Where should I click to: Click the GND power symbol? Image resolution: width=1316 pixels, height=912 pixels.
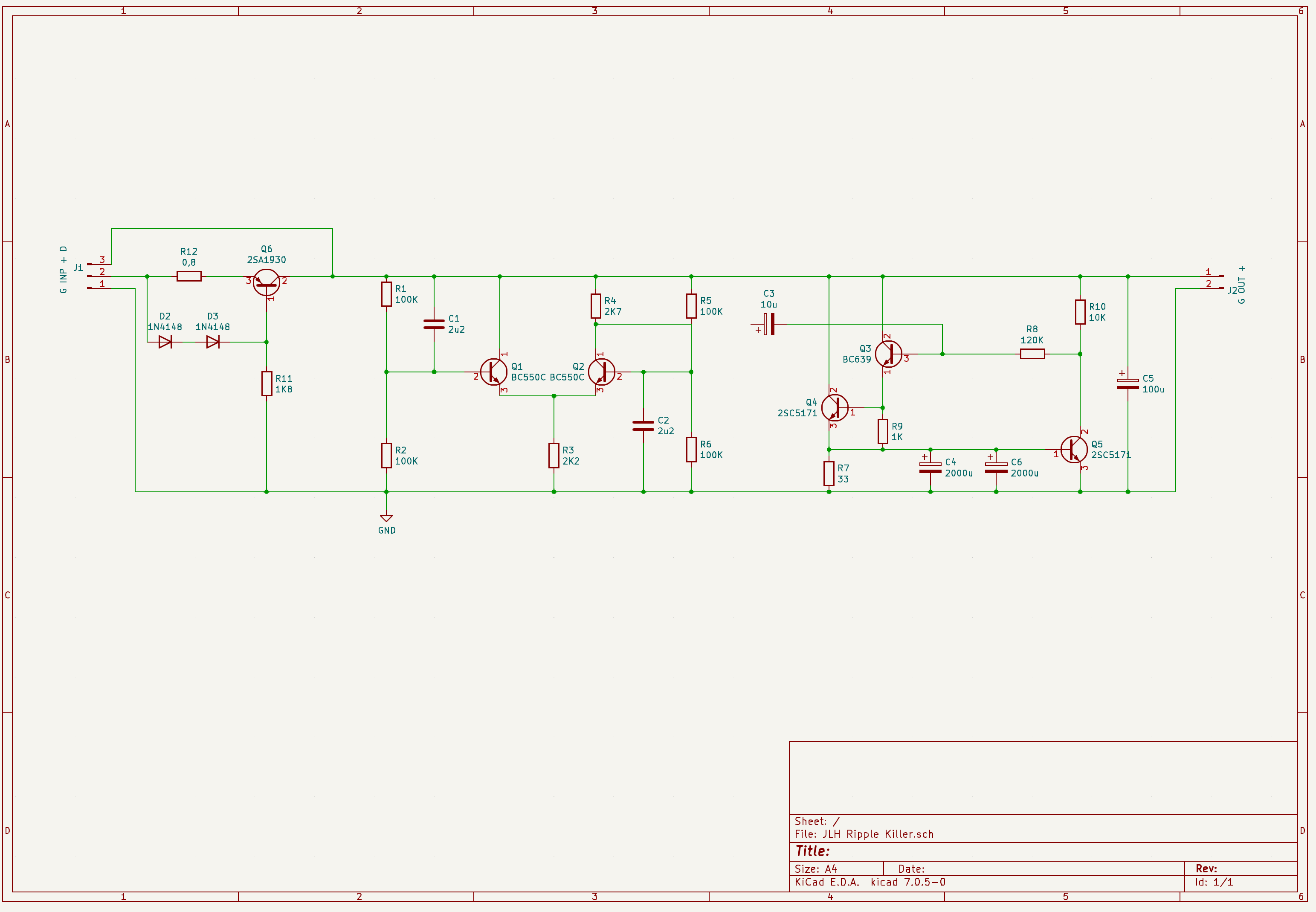point(386,518)
